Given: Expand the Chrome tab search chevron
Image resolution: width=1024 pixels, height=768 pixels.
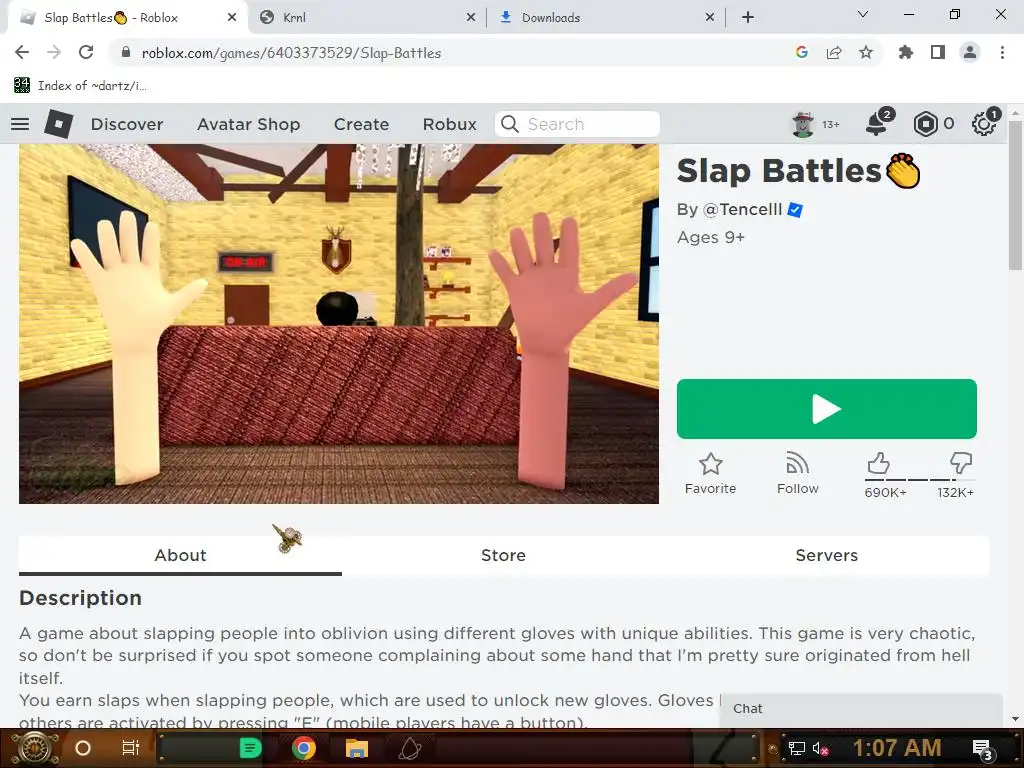Looking at the screenshot, I should pos(863,14).
